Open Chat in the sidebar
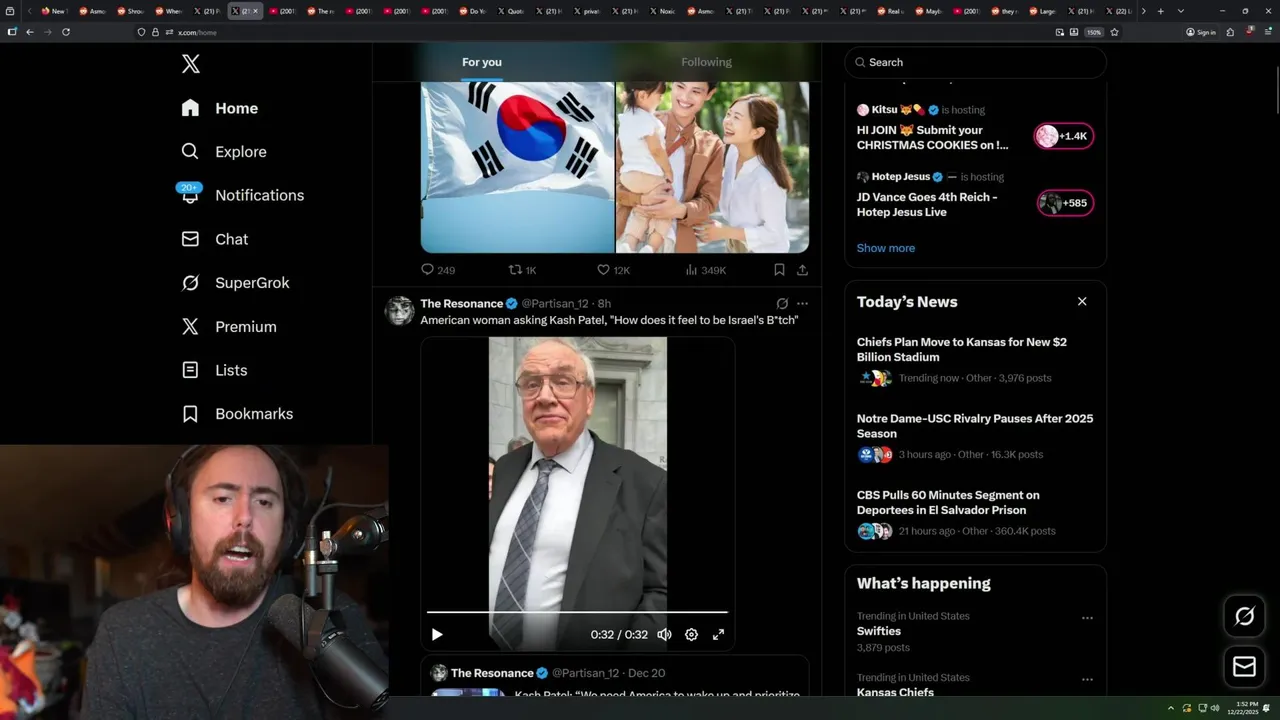The image size is (1280, 720). (215, 239)
